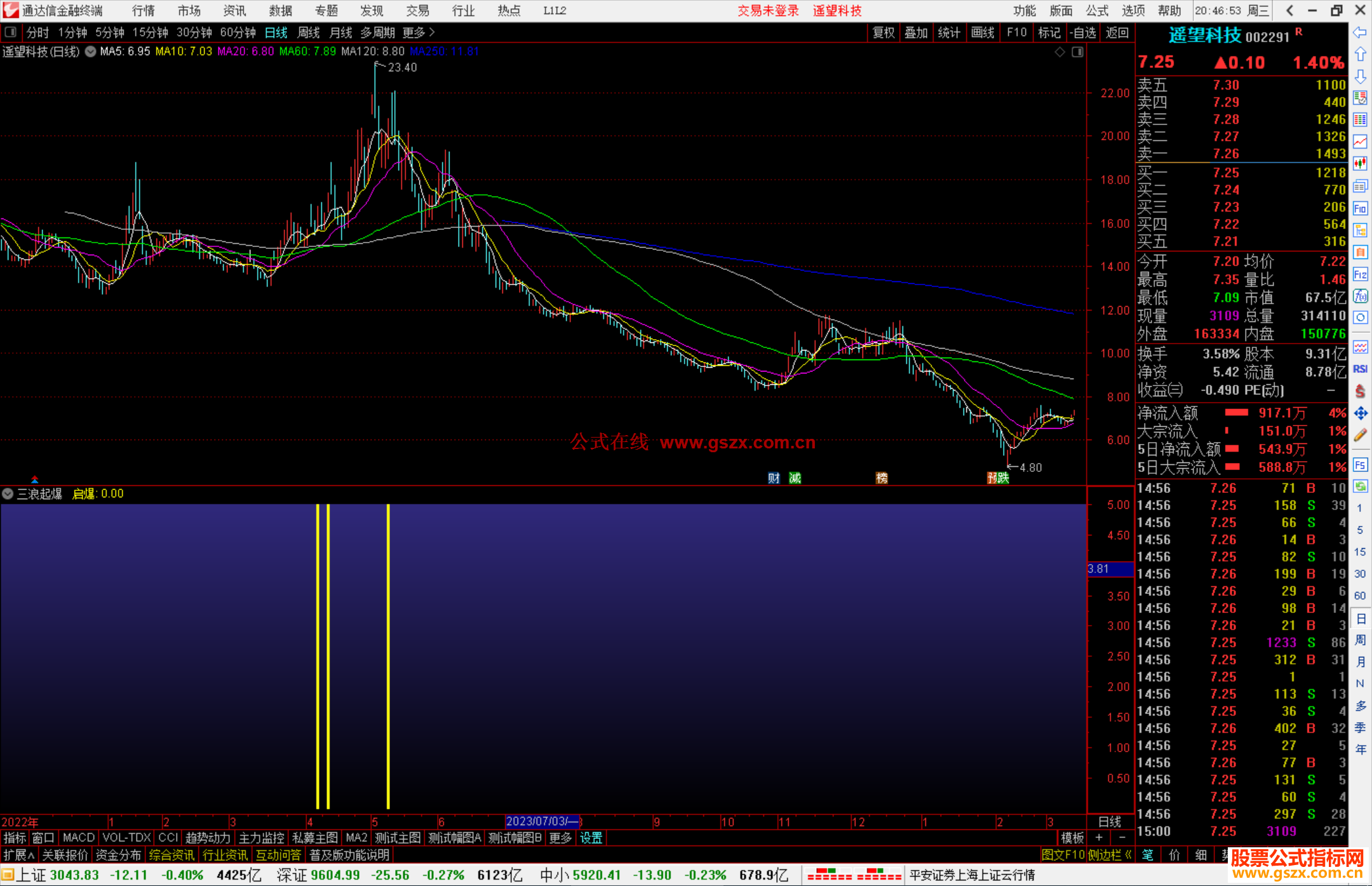This screenshot has height=886, width=1372.
Task: Click the 2023/07/03 date marker on timeline
Action: [541, 821]
